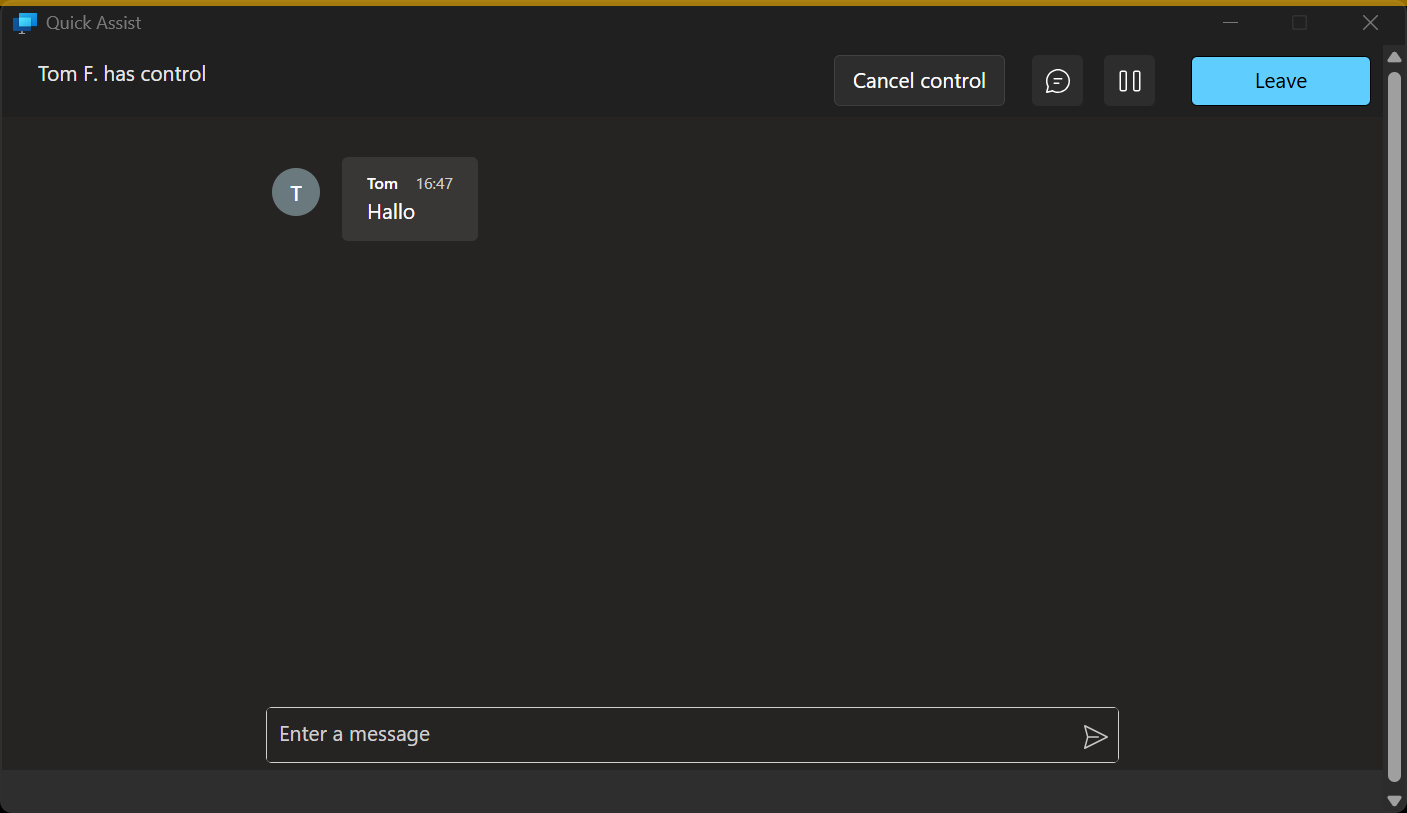Leave the Quick Assist session
This screenshot has width=1407, height=813.
click(x=1280, y=81)
